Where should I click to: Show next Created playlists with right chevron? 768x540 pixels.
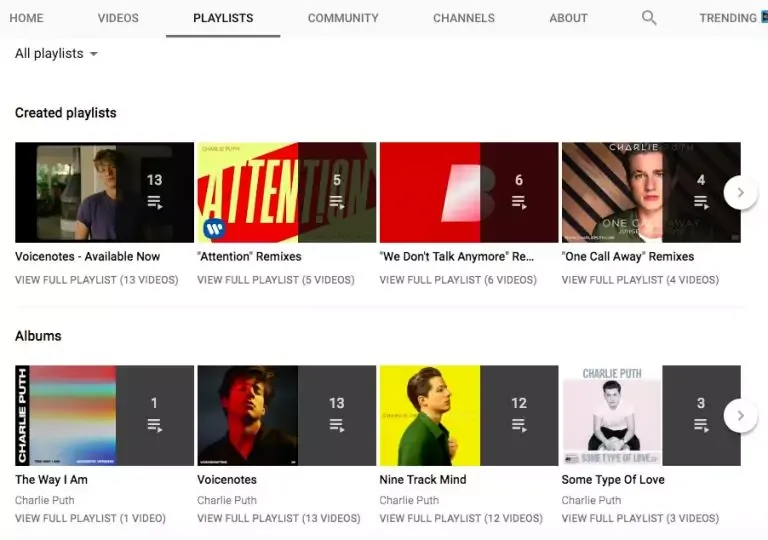point(741,193)
